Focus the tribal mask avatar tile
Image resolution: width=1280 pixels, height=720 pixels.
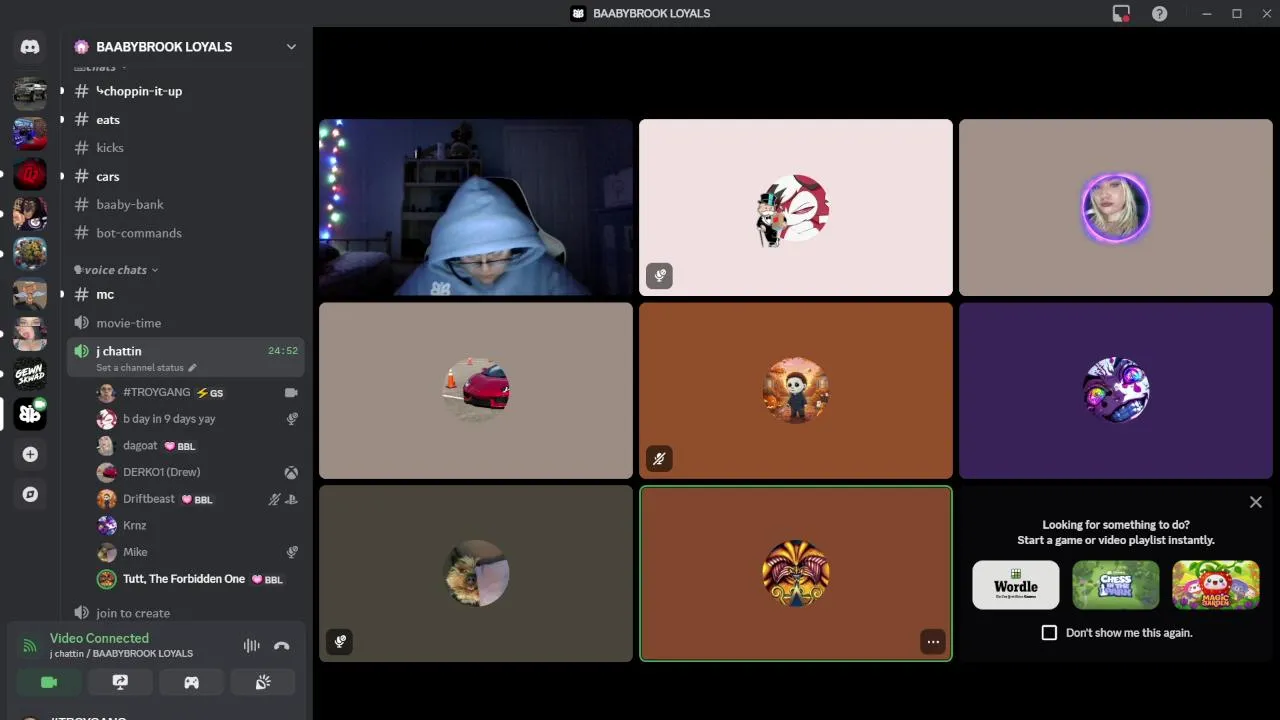click(x=796, y=574)
